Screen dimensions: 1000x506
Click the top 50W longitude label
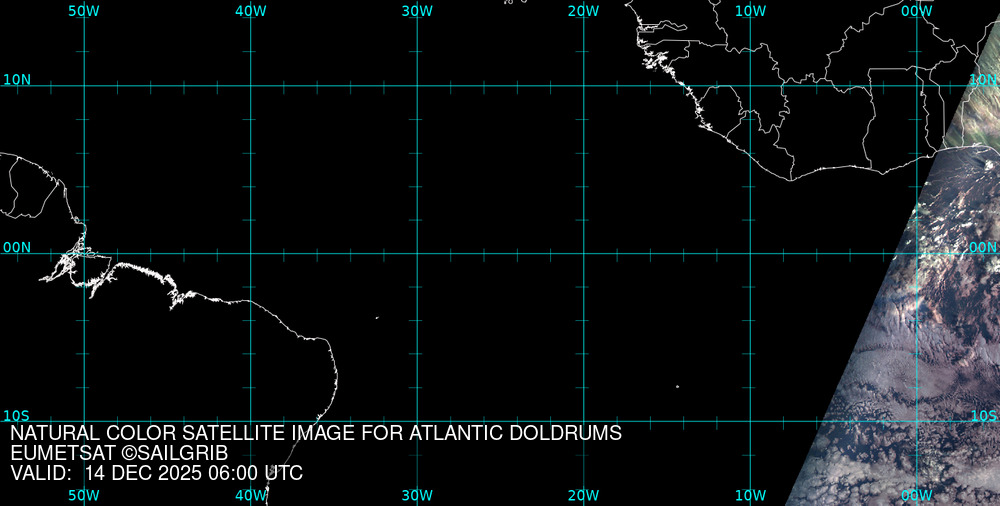click(x=84, y=10)
